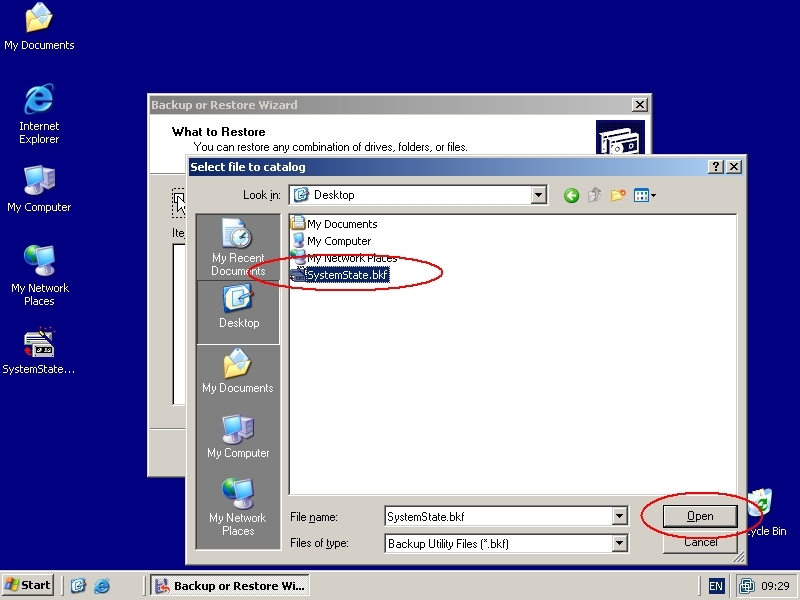
Task: Select My Network Places desktop icon
Action: [x=39, y=276]
